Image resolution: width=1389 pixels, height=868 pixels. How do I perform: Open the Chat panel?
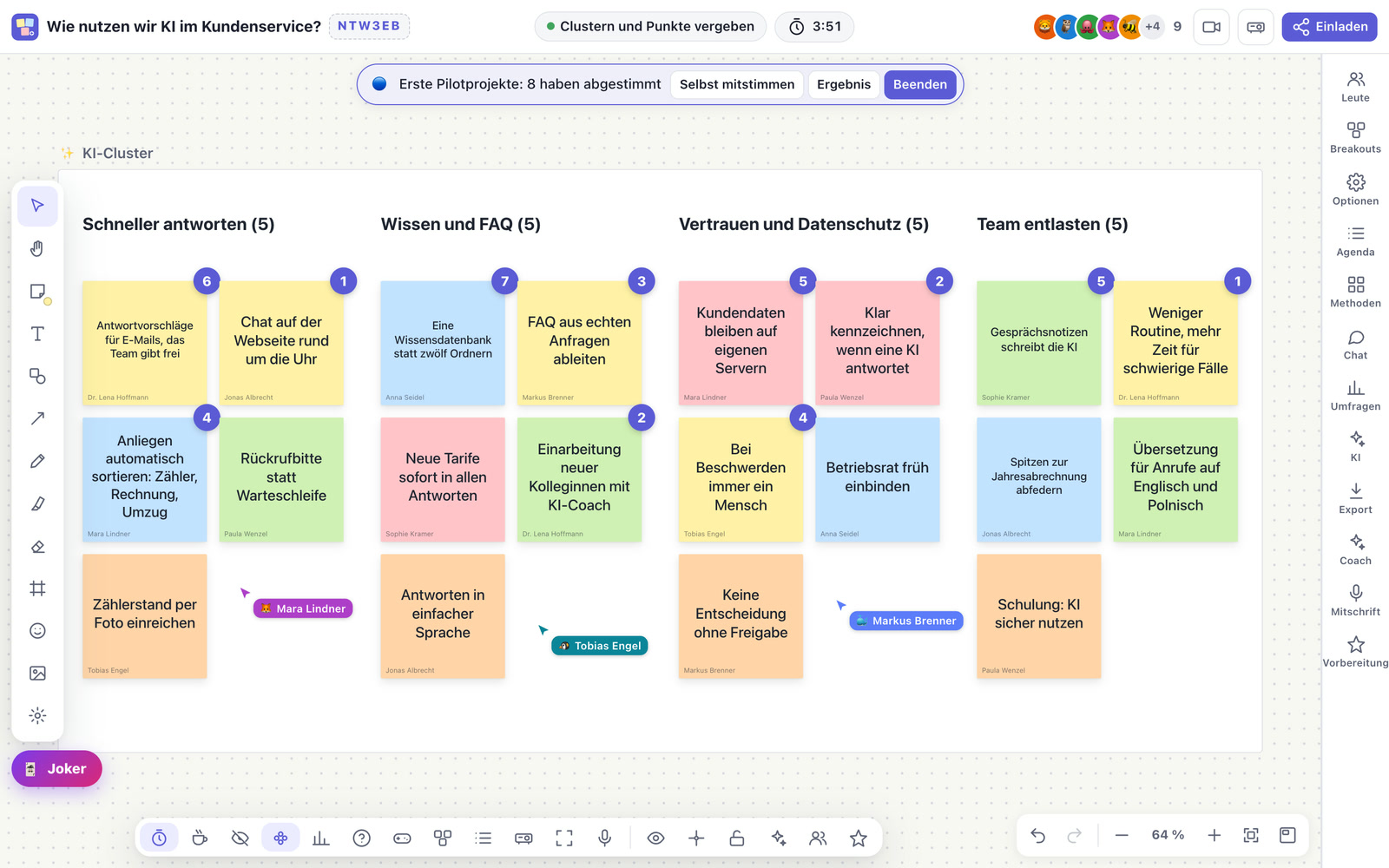tap(1355, 344)
